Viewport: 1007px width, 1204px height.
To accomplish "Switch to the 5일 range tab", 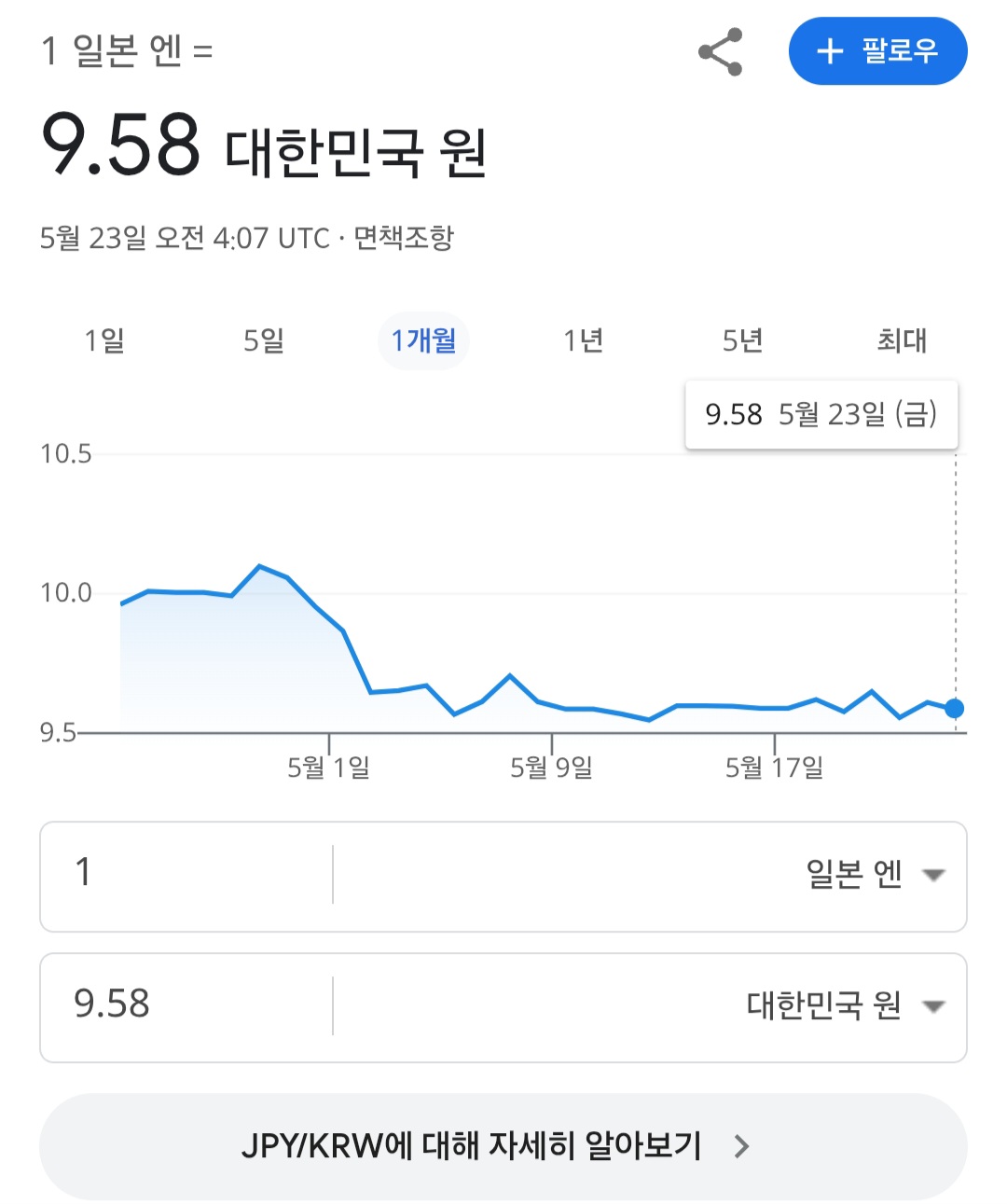I will [264, 340].
